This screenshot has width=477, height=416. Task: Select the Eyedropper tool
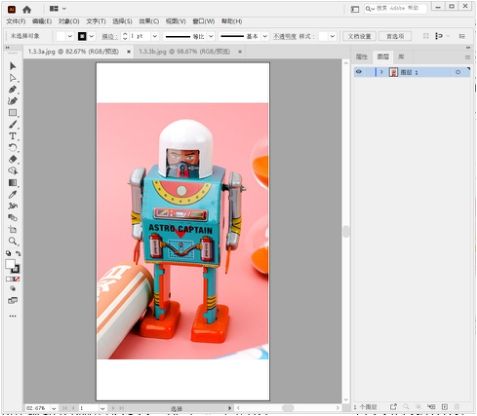13,194
